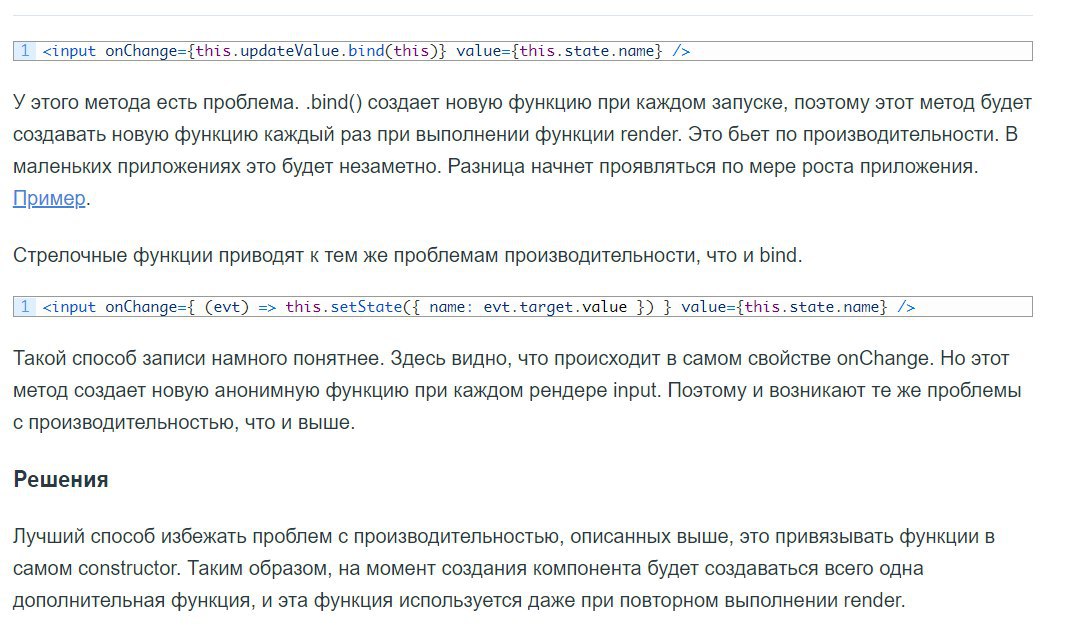The height and width of the screenshot is (635, 1066).
Task: Click "value={this.state.name}" in the first code snippet
Action: [559, 51]
